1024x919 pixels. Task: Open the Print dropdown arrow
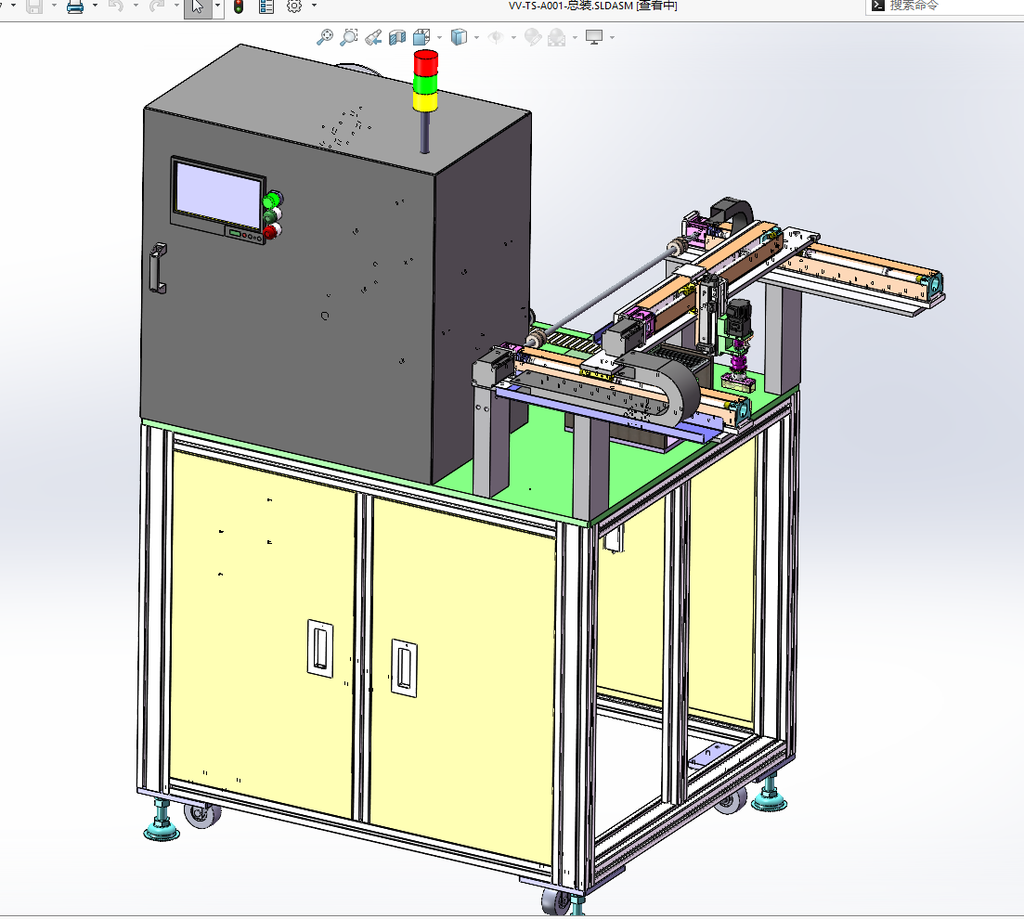click(x=95, y=6)
